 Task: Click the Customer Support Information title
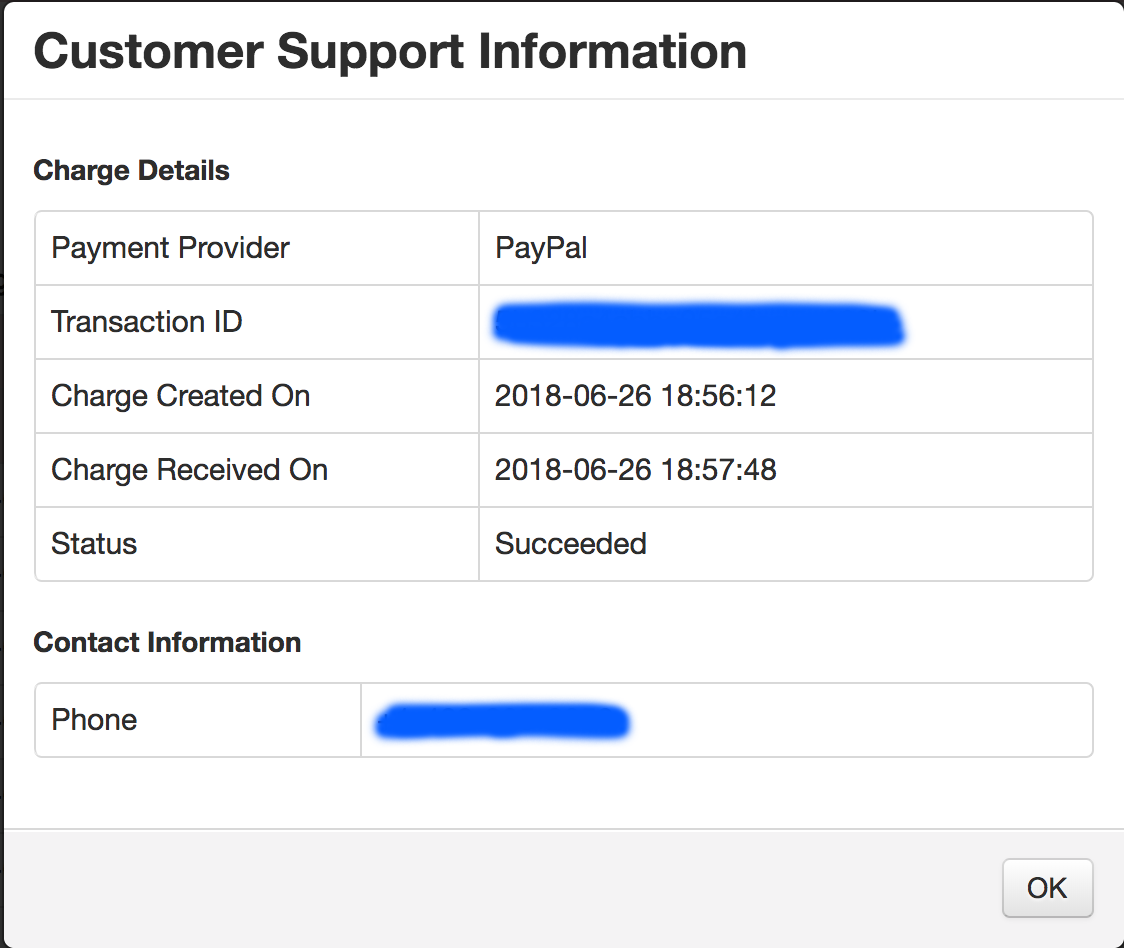tap(390, 51)
